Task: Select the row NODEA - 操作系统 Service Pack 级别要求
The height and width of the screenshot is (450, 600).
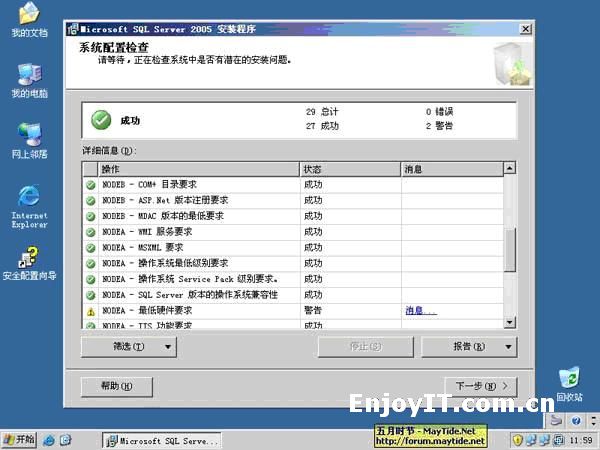Action: [293, 279]
